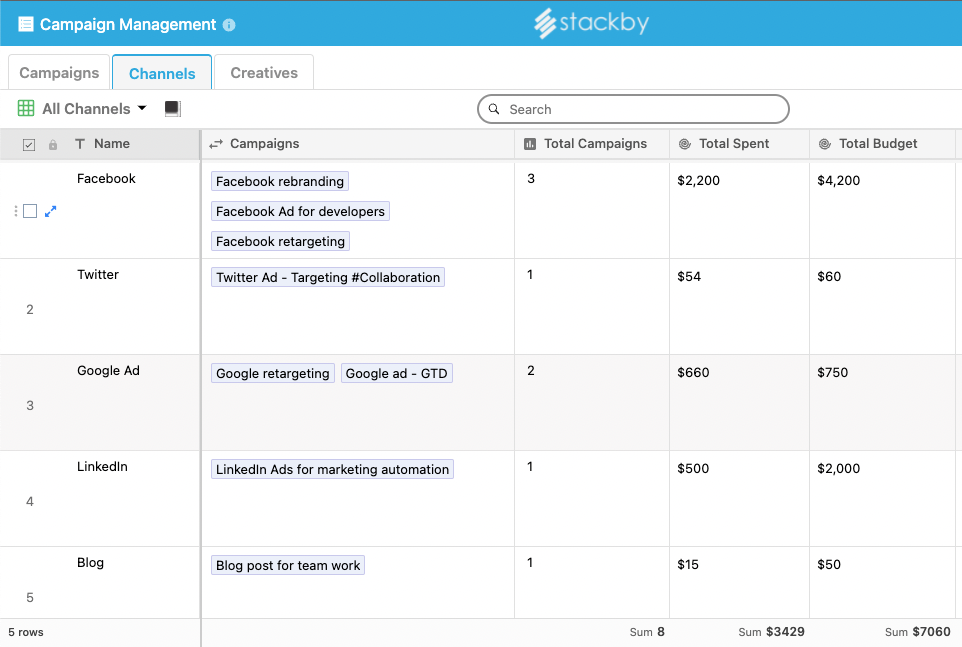This screenshot has width=962, height=647.
Task: Toggle the select-all checkbox in header
Action: click(x=29, y=145)
